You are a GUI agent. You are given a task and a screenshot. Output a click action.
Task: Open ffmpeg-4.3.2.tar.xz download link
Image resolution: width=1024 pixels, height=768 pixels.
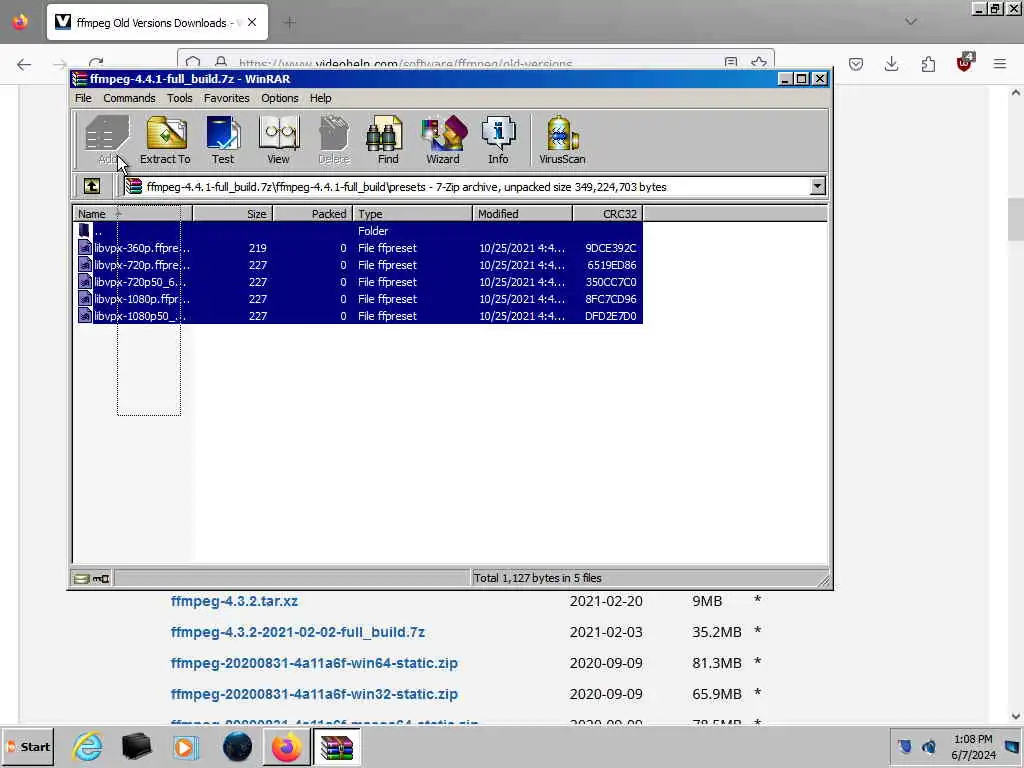tap(234, 601)
